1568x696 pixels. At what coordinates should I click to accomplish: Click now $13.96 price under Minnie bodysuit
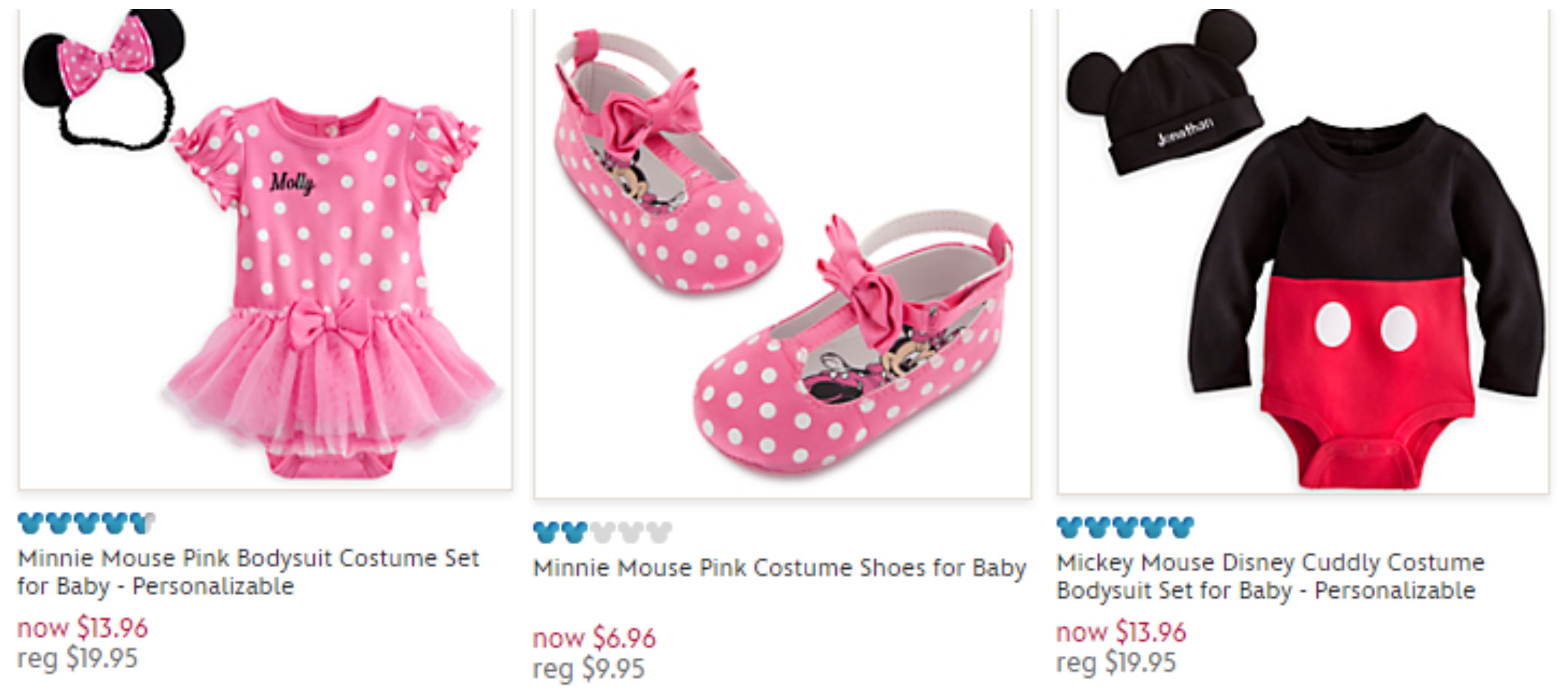coord(83,628)
